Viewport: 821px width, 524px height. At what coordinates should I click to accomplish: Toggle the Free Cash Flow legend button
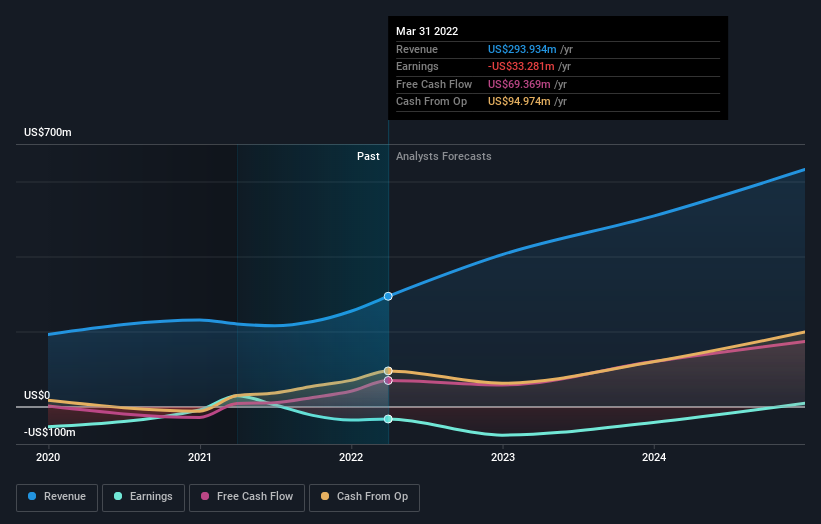coord(247,497)
